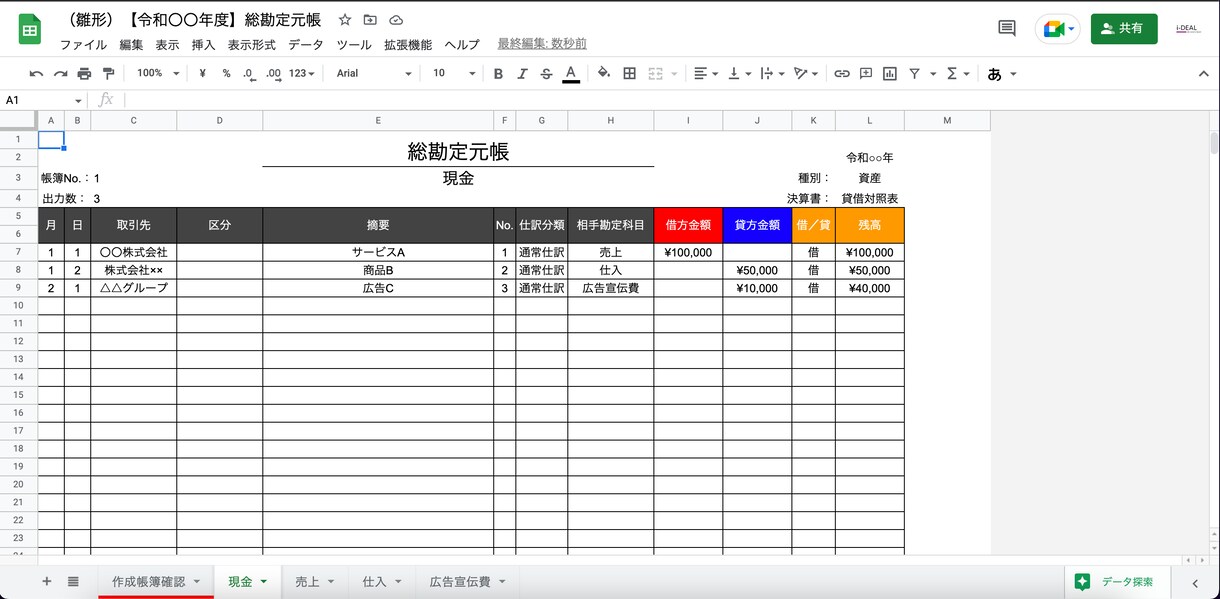Open the all sheets list
This screenshot has height=599, width=1220.
[73, 581]
